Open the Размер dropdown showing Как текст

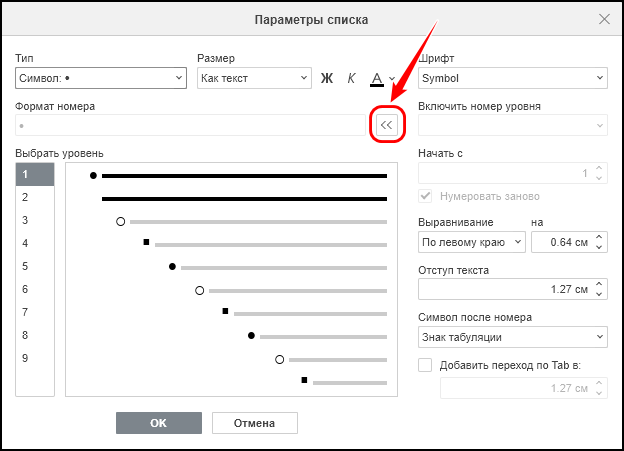(x=254, y=78)
